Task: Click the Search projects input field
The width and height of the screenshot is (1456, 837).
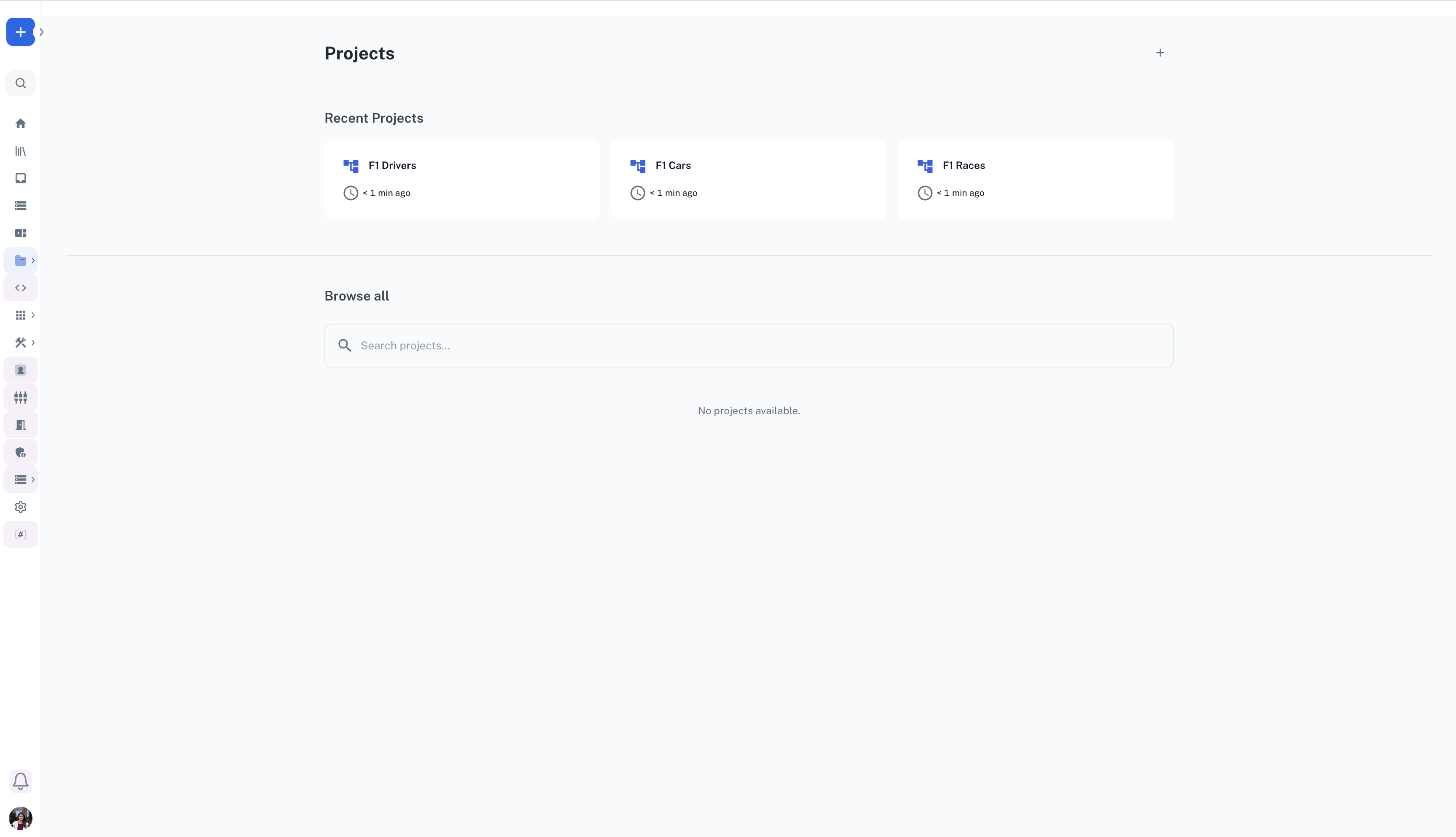Action: click(x=748, y=346)
